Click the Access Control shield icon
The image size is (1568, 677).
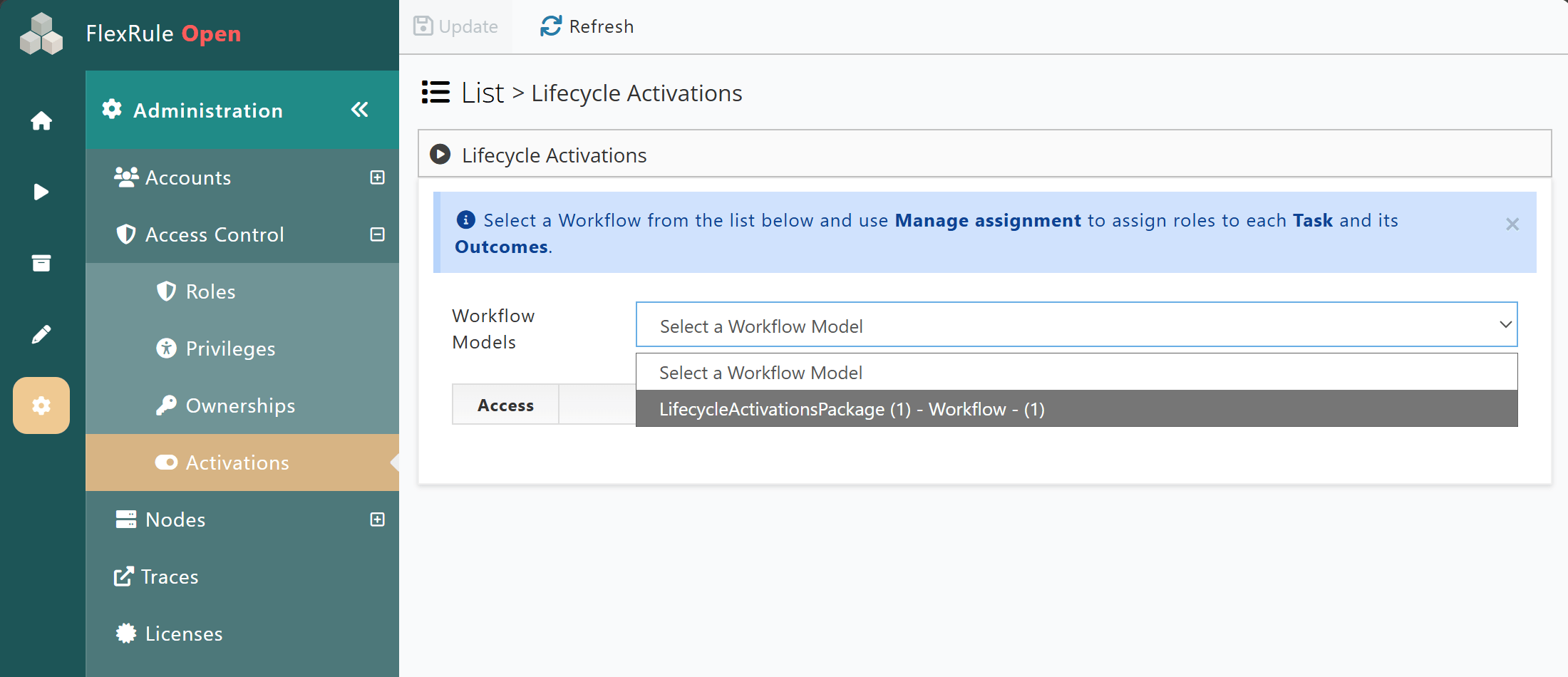[126, 234]
